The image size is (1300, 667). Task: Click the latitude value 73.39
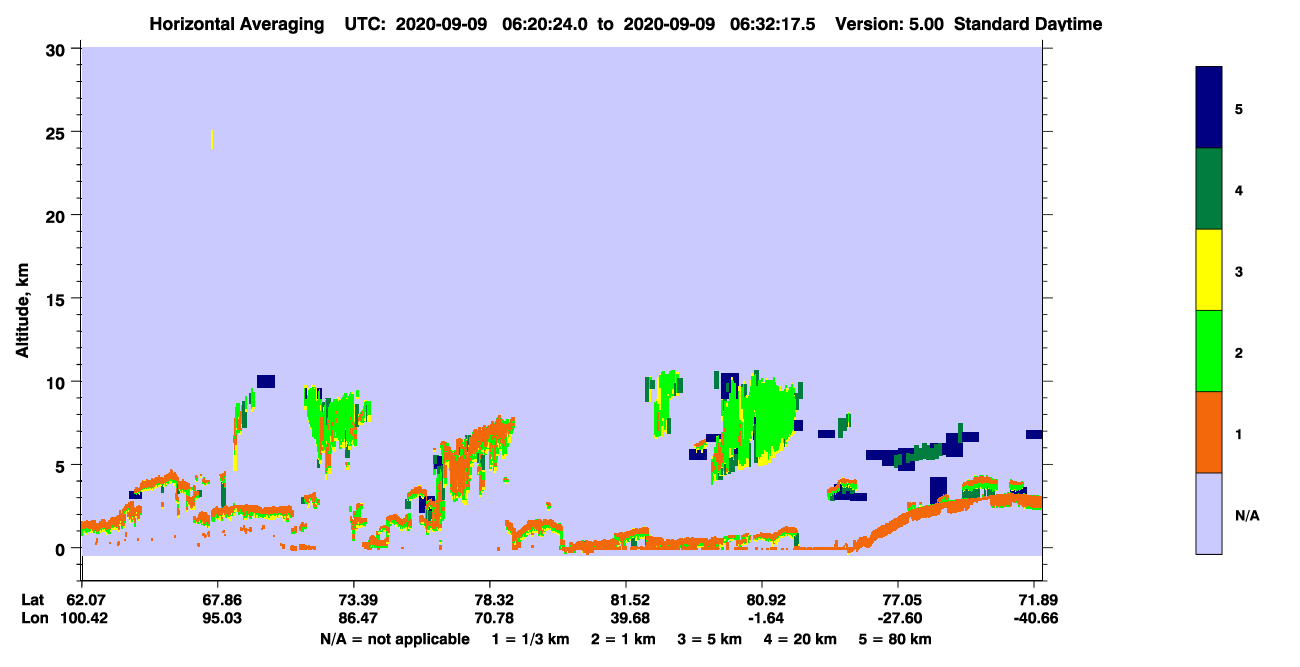tap(353, 600)
